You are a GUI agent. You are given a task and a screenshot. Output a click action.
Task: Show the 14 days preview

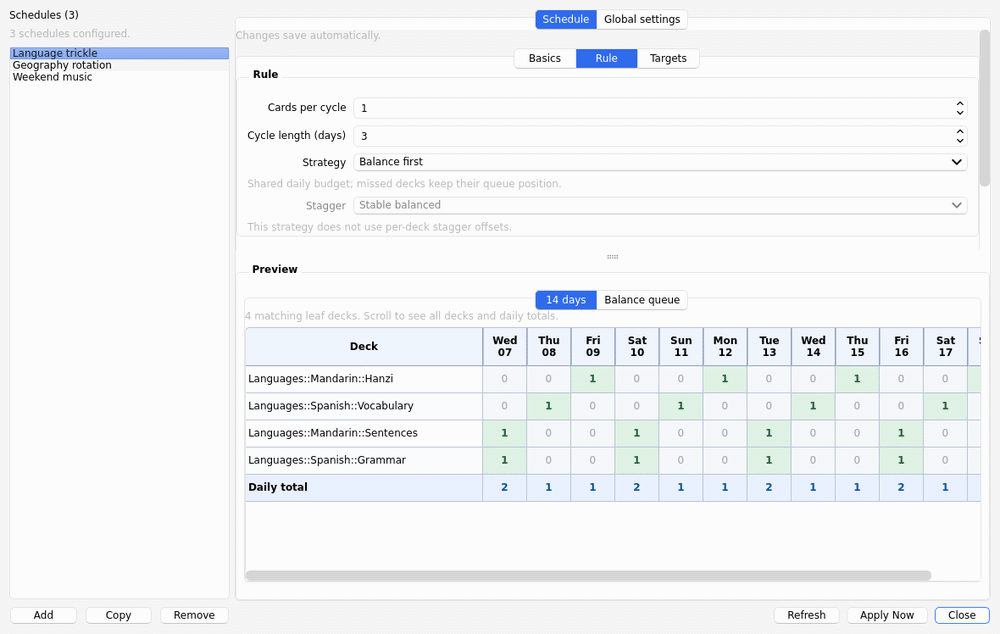click(x=566, y=300)
